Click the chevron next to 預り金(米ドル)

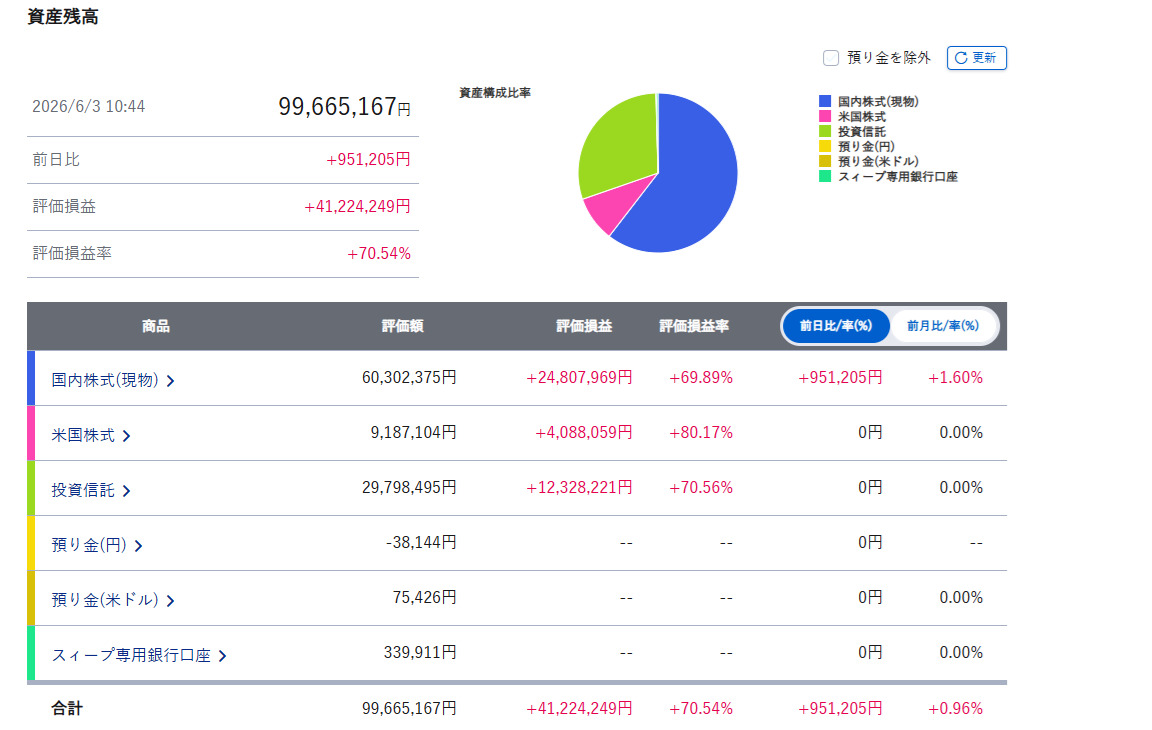pos(170,601)
